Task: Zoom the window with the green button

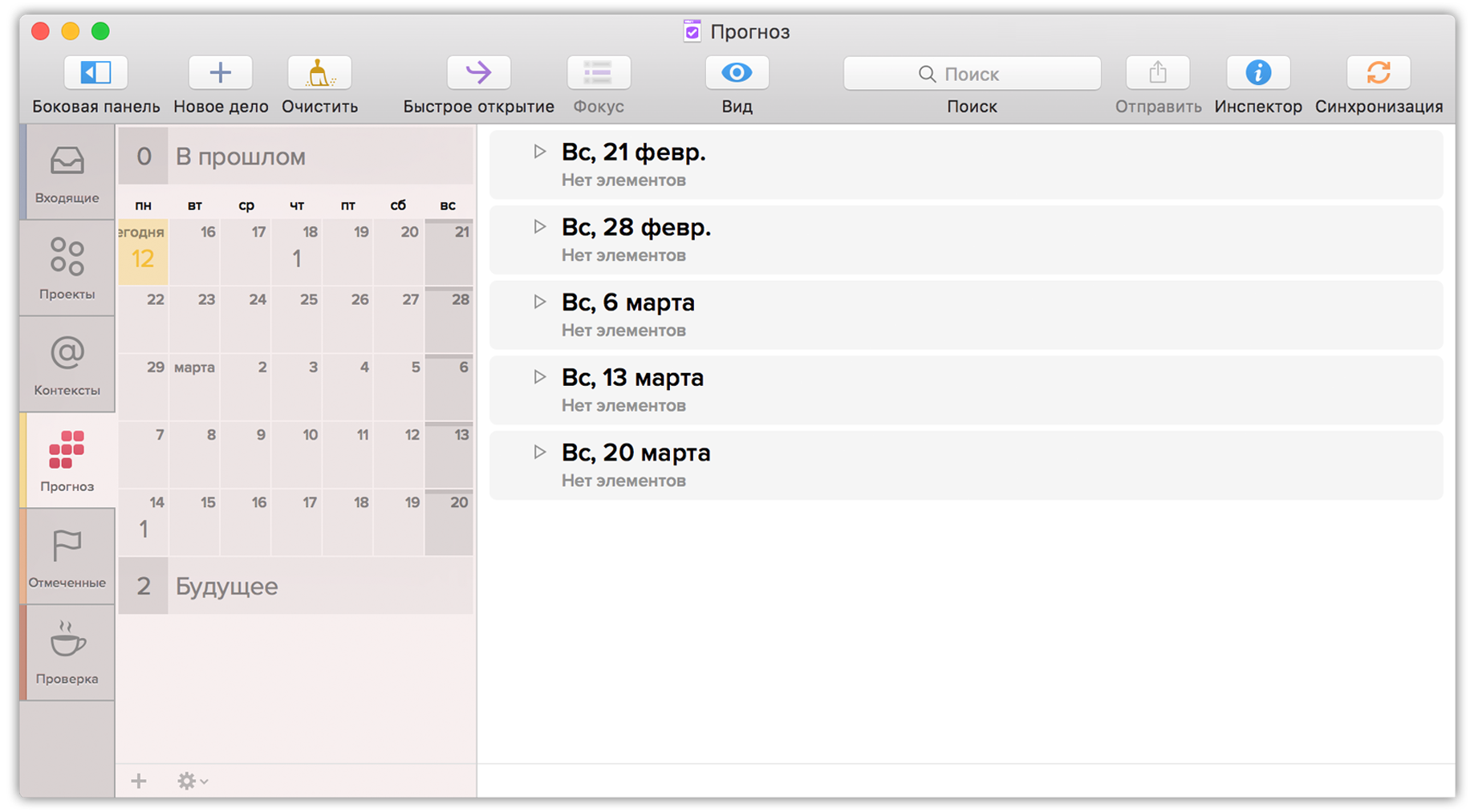Action: point(100,31)
